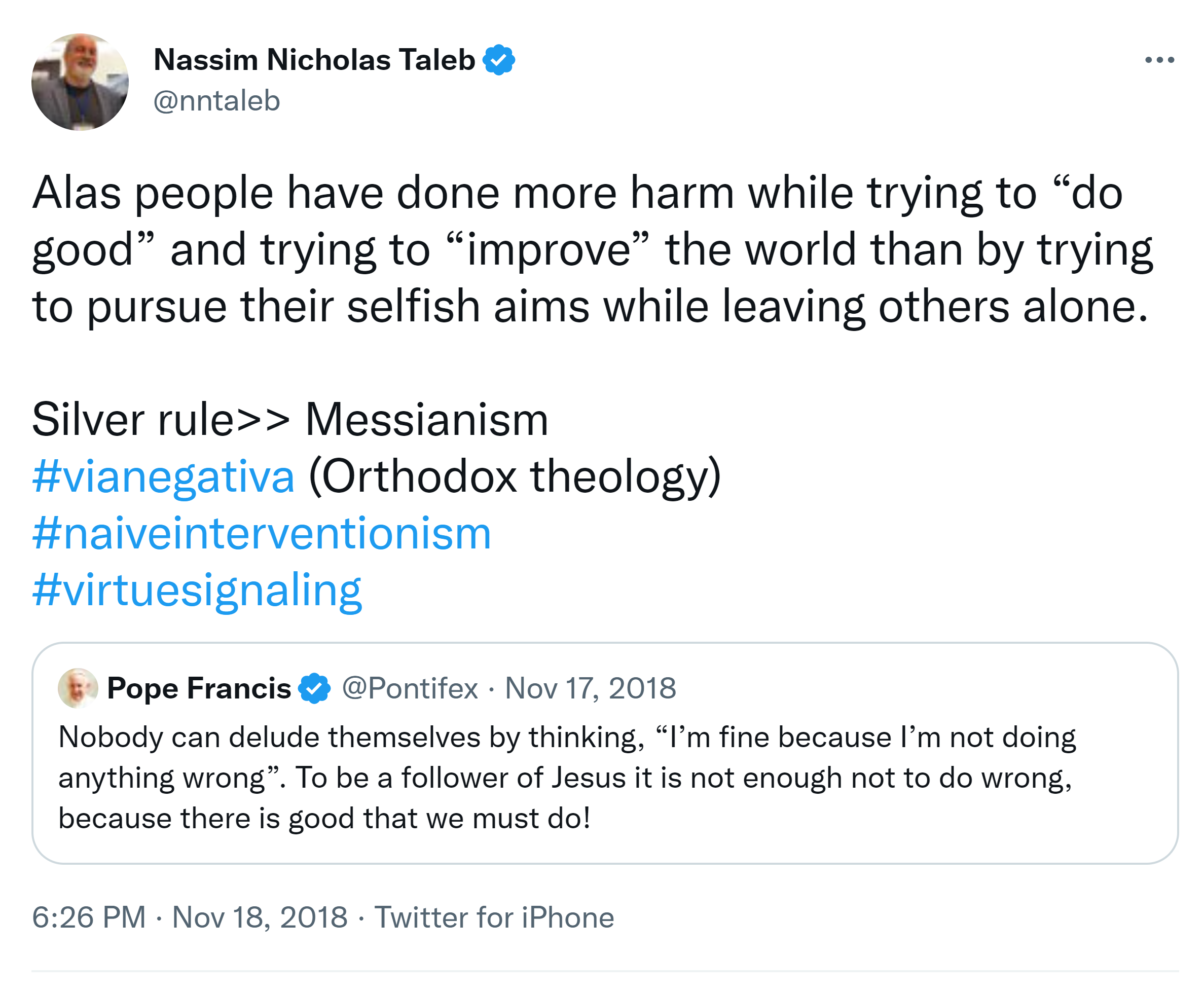
Task: Select the #virtuesignaling hashtag
Action: [197, 590]
